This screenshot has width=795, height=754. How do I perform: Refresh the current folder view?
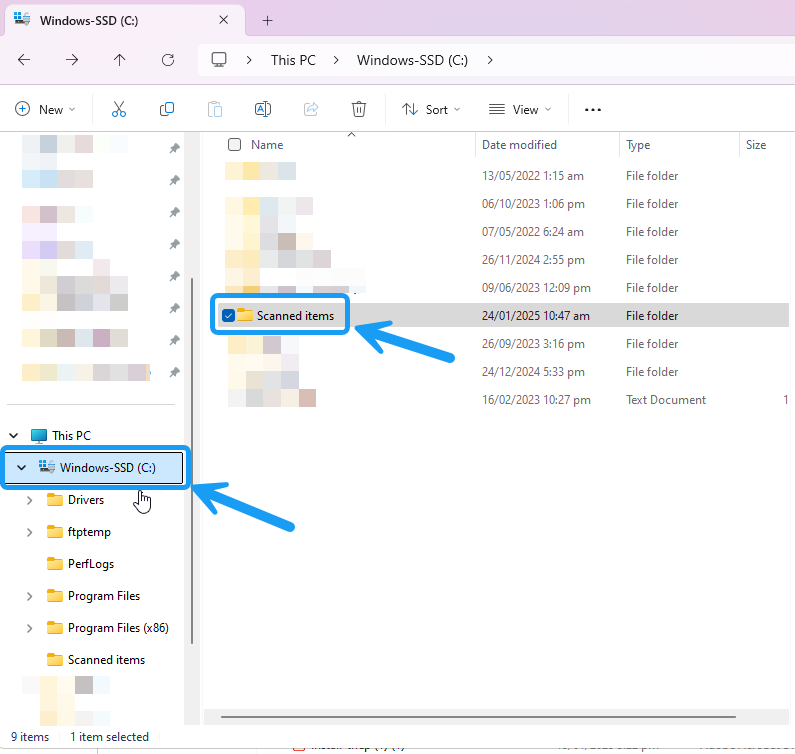tap(168, 60)
